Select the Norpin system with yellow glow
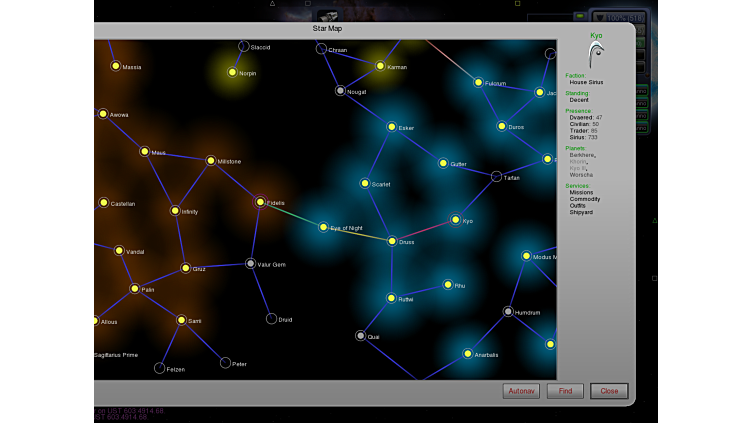752x423 pixels. pyautogui.click(x=232, y=72)
